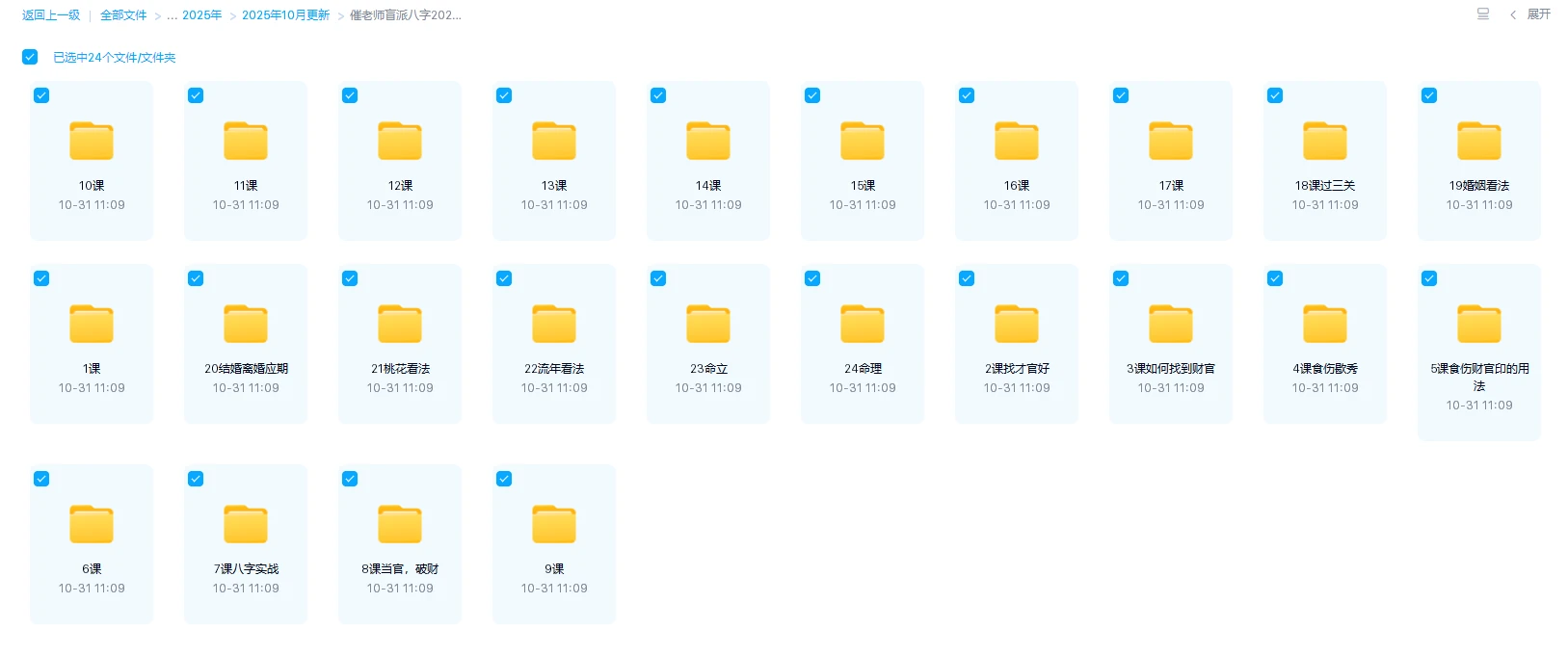
Task: Click 返回上一级 to go back
Action: pyautogui.click(x=51, y=15)
